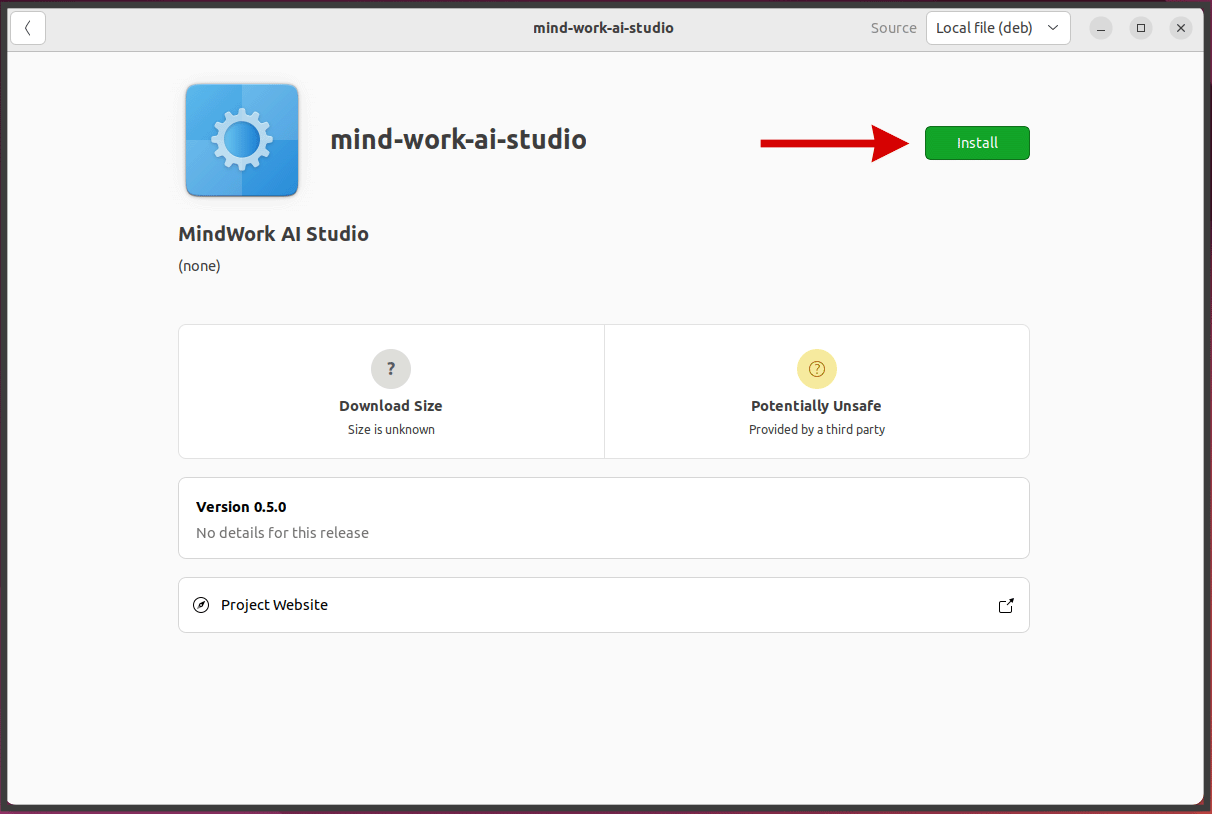
Task: Click the 'No details for this release' text
Action: coord(282,533)
